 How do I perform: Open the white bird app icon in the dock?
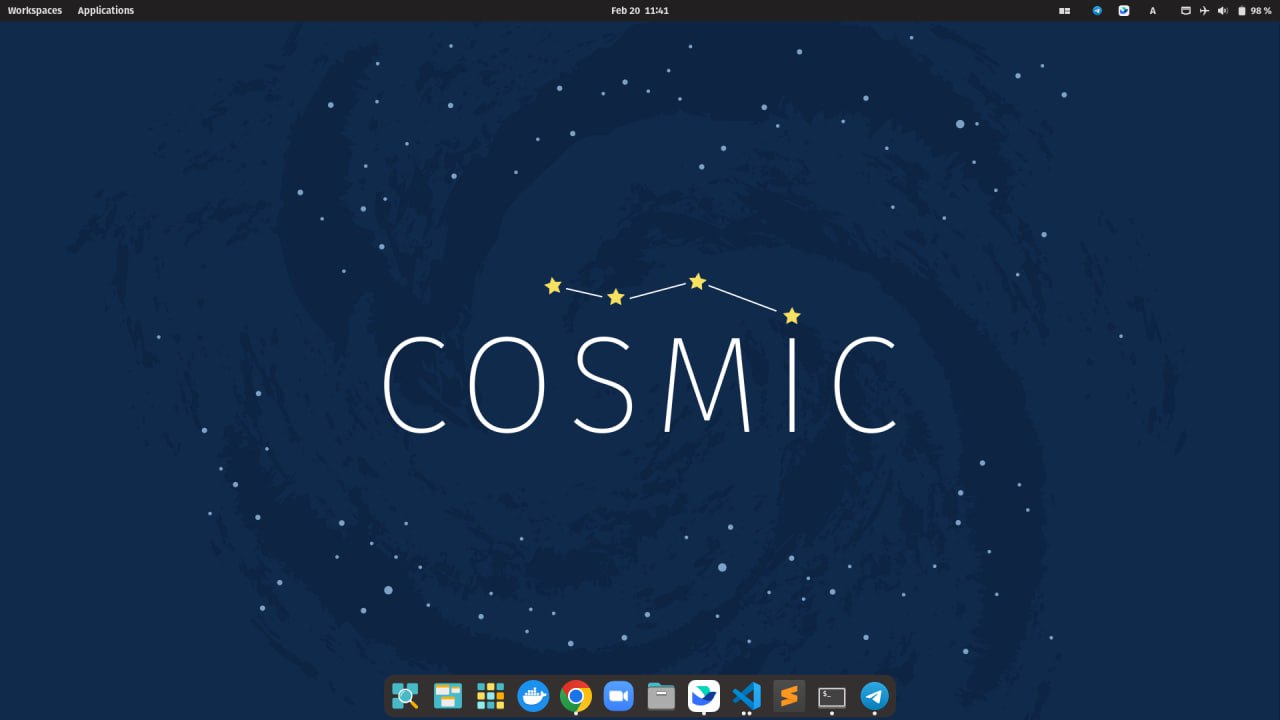point(704,696)
